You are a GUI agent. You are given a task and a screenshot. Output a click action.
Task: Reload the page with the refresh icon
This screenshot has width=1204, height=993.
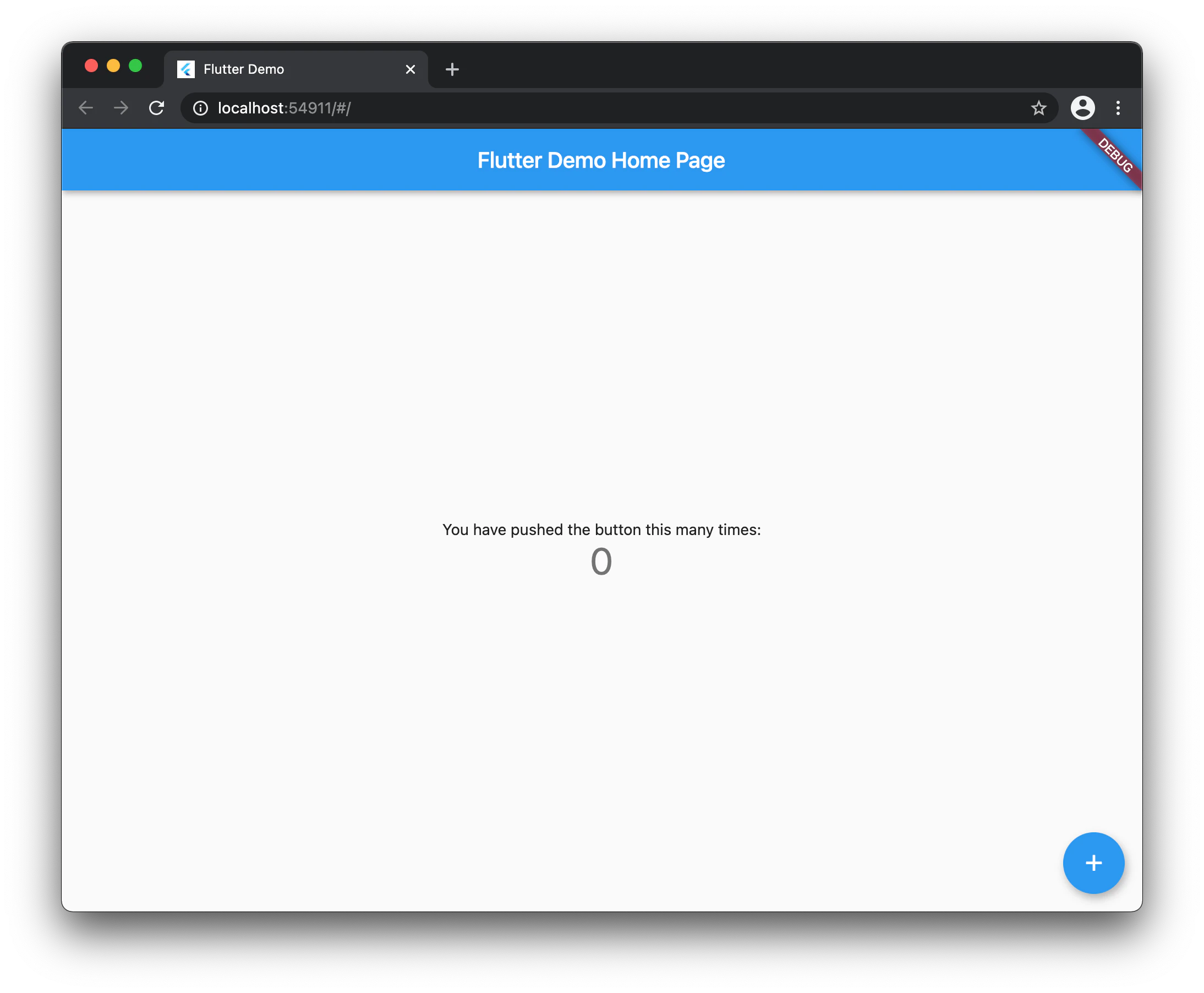click(x=156, y=107)
